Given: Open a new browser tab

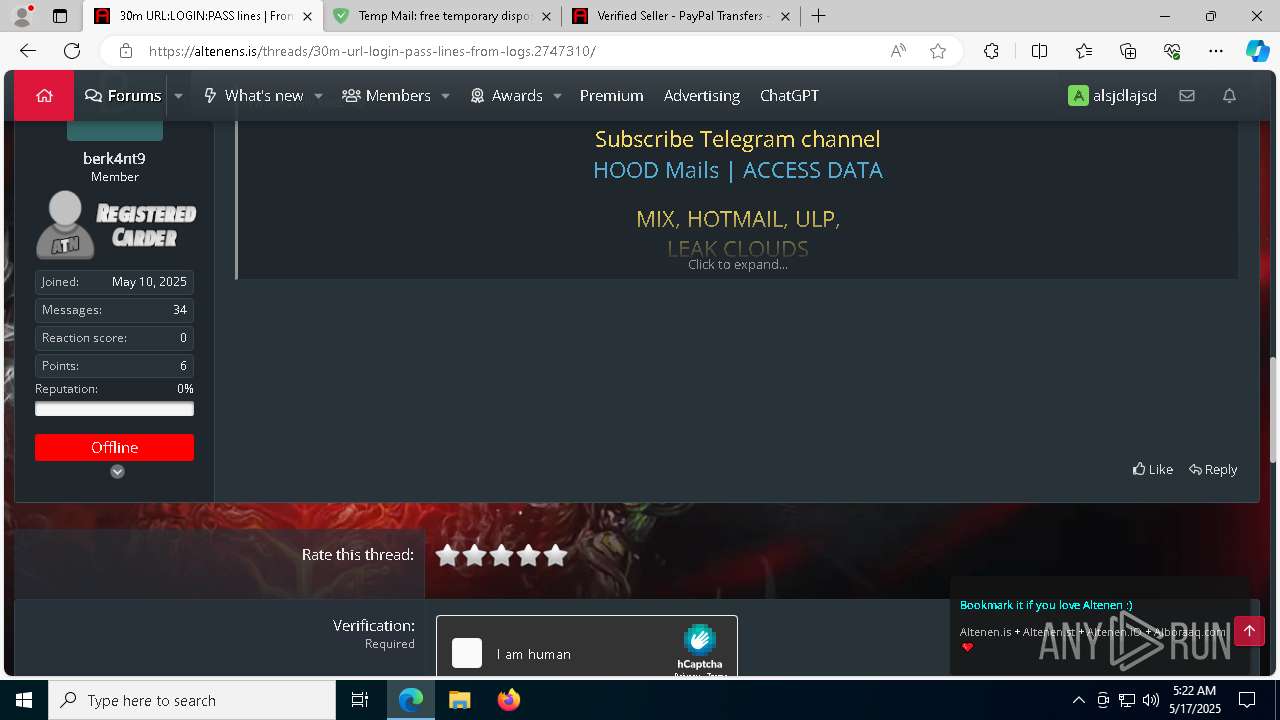Looking at the screenshot, I should pos(818,16).
